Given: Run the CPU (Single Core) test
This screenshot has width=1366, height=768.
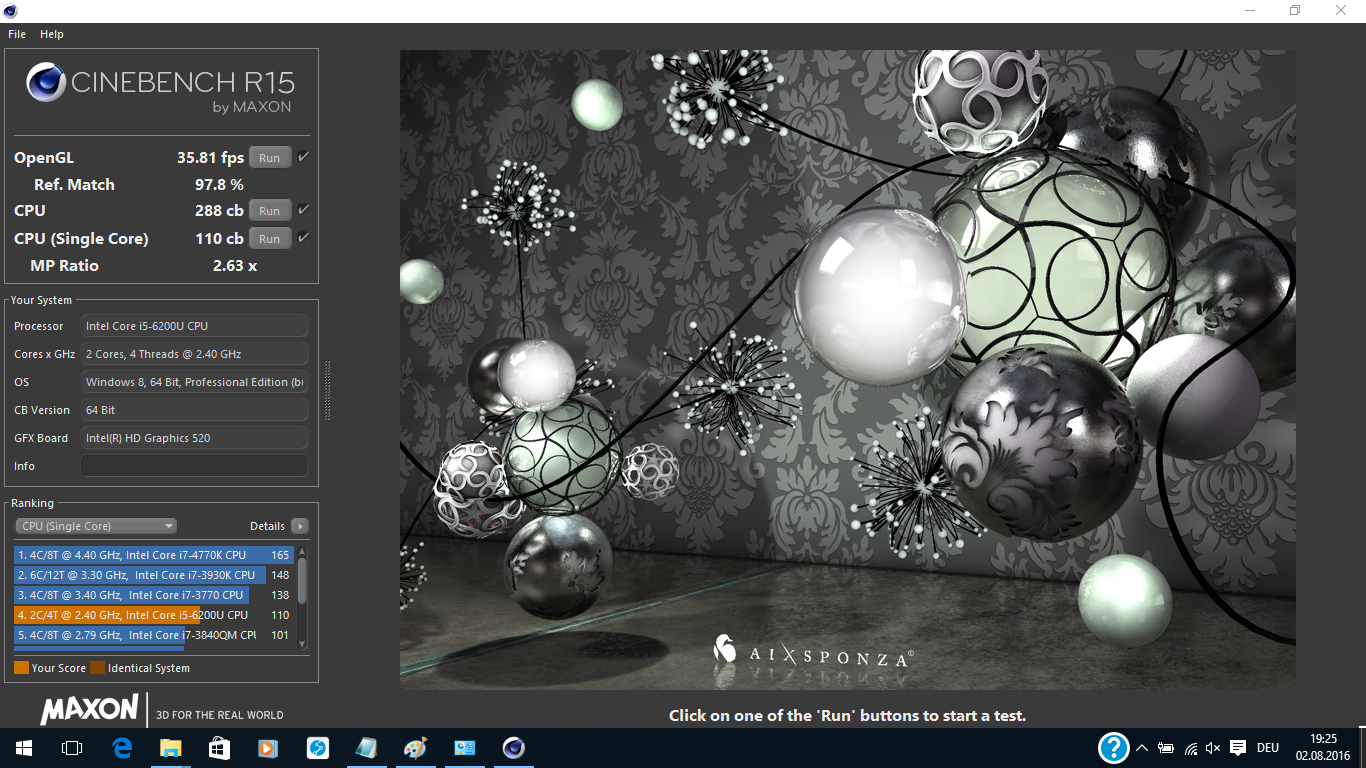Looking at the screenshot, I should [270, 239].
